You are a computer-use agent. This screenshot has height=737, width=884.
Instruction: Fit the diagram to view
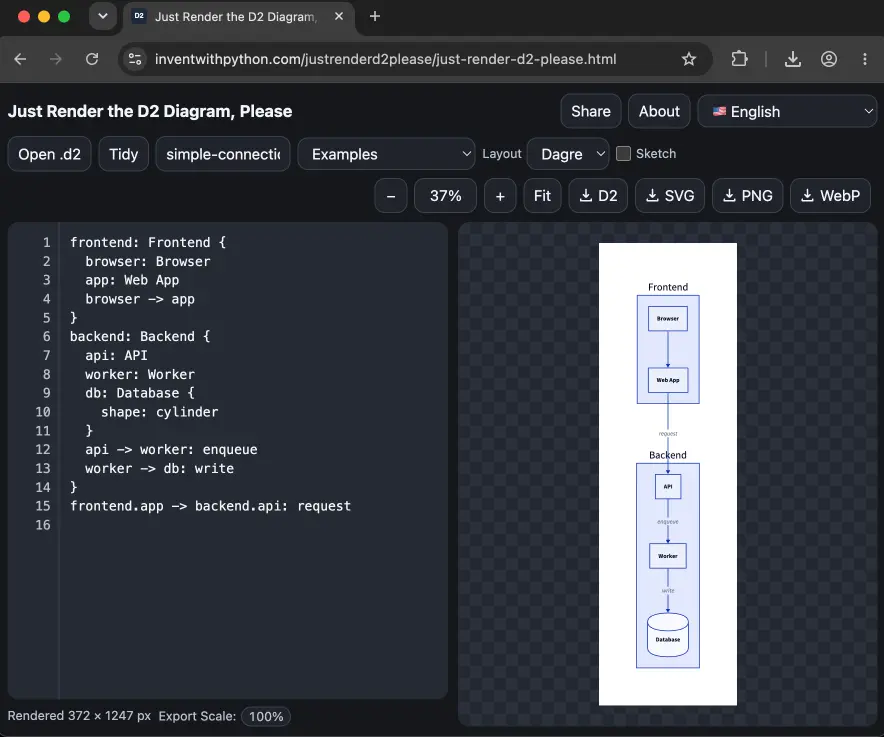coord(542,196)
